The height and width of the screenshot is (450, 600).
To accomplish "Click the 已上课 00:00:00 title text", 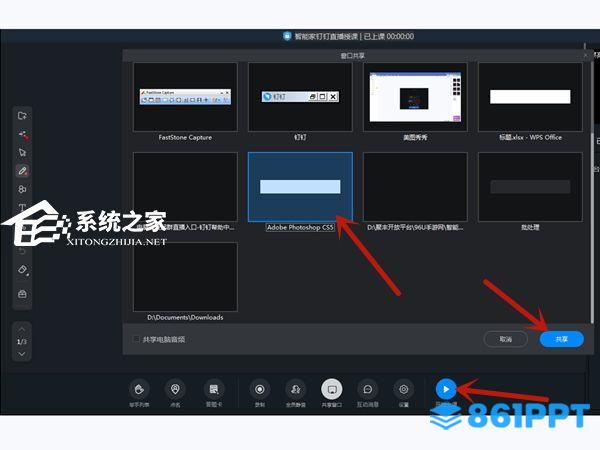I will coord(388,36).
